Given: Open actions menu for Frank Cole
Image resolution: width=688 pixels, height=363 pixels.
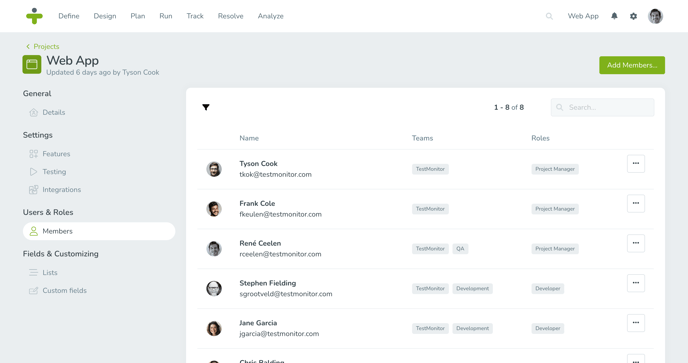Looking at the screenshot, I should [x=636, y=204].
